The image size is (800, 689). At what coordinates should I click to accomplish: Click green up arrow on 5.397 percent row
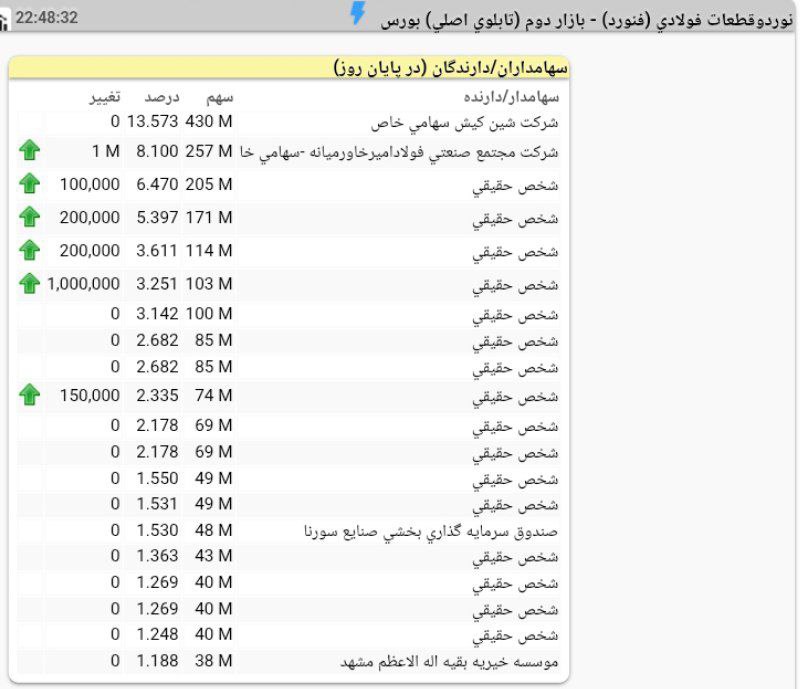point(30,217)
